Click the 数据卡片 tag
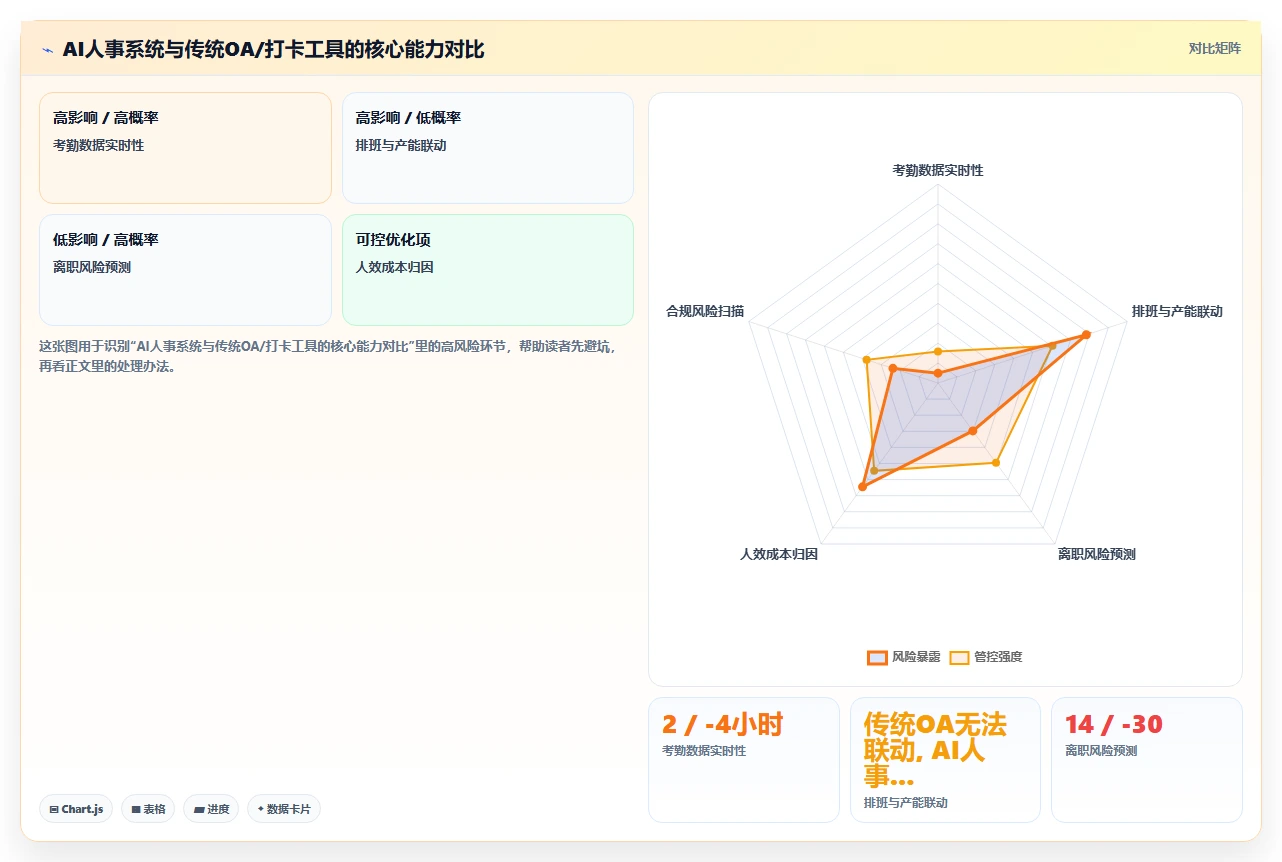The height and width of the screenshot is (862, 1282). pos(284,809)
